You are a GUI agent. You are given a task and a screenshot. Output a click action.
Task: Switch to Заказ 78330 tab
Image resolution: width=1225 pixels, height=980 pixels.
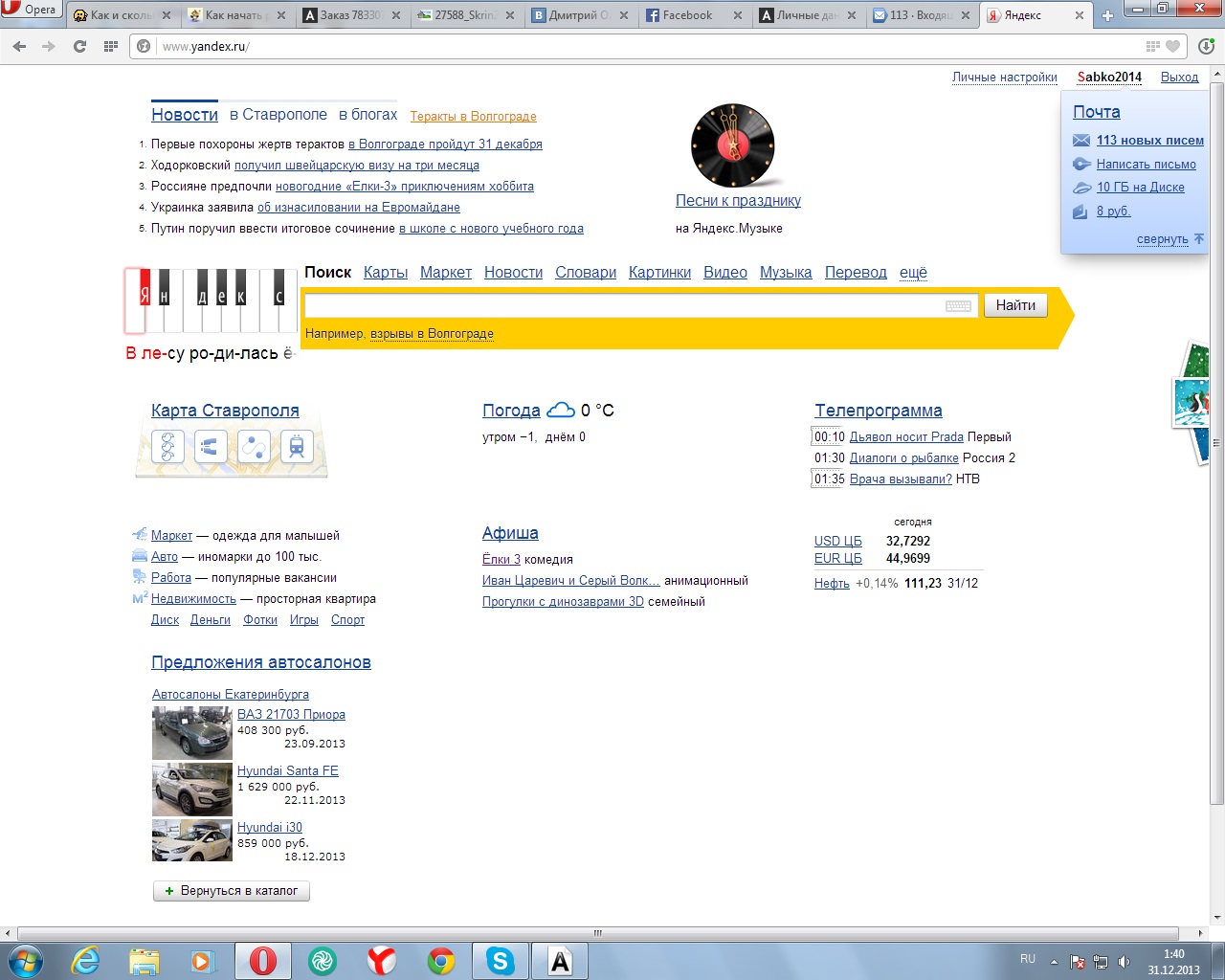click(x=350, y=15)
